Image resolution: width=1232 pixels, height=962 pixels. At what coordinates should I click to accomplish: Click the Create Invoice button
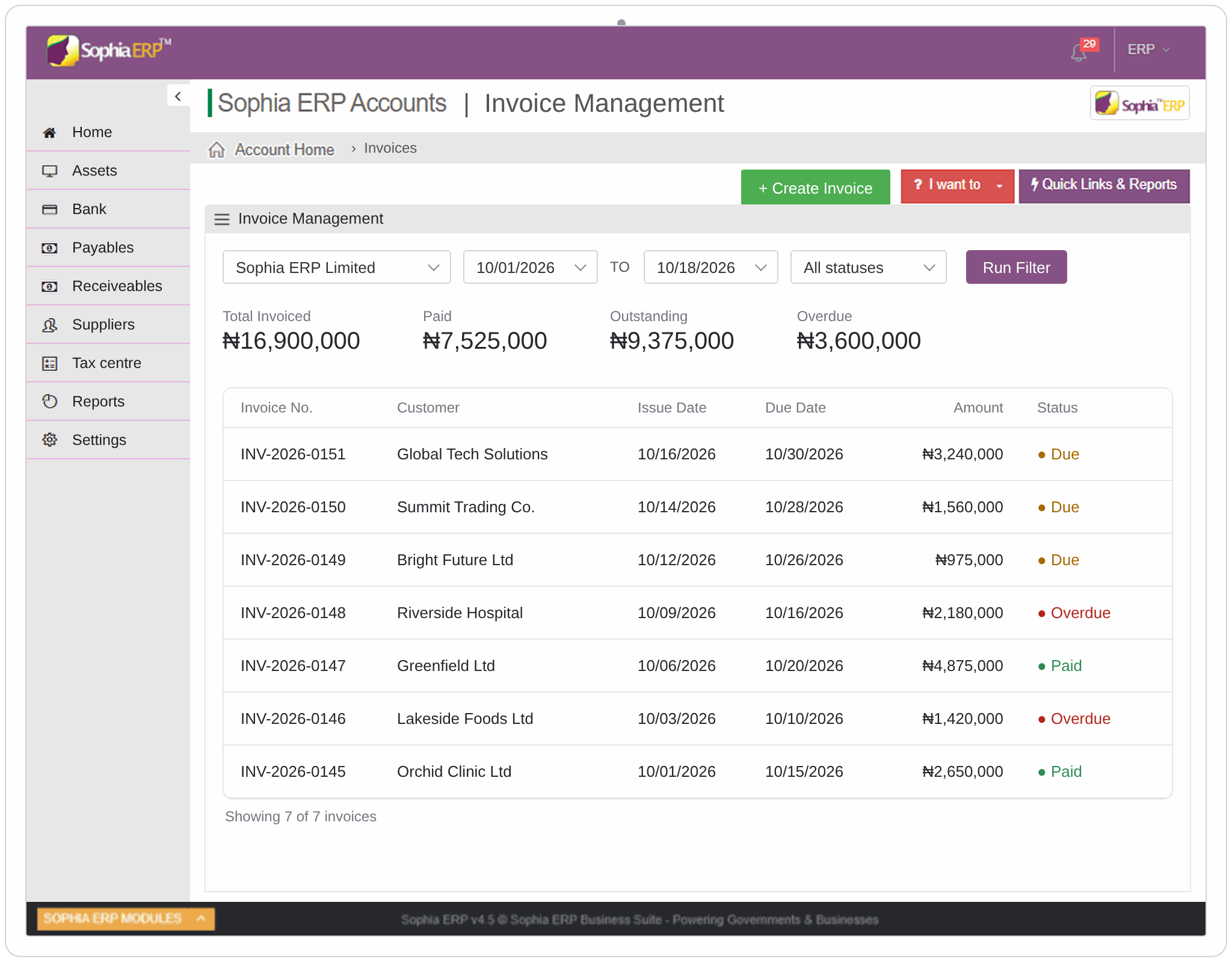point(815,188)
